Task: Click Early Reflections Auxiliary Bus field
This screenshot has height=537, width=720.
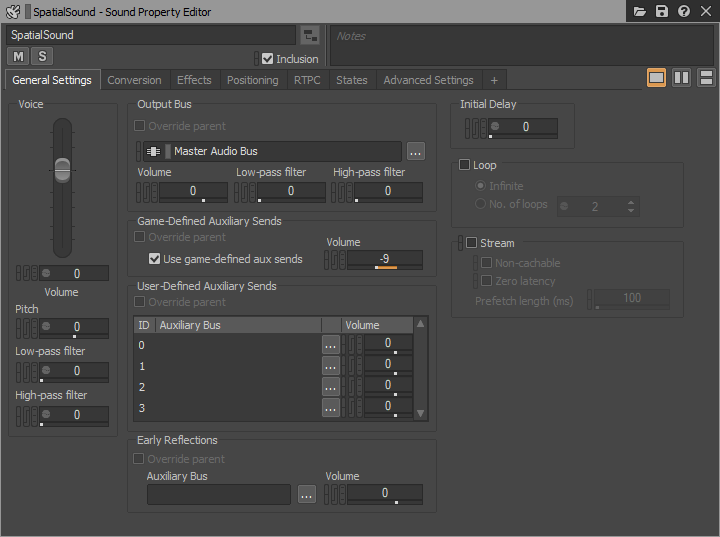Action: (219, 494)
